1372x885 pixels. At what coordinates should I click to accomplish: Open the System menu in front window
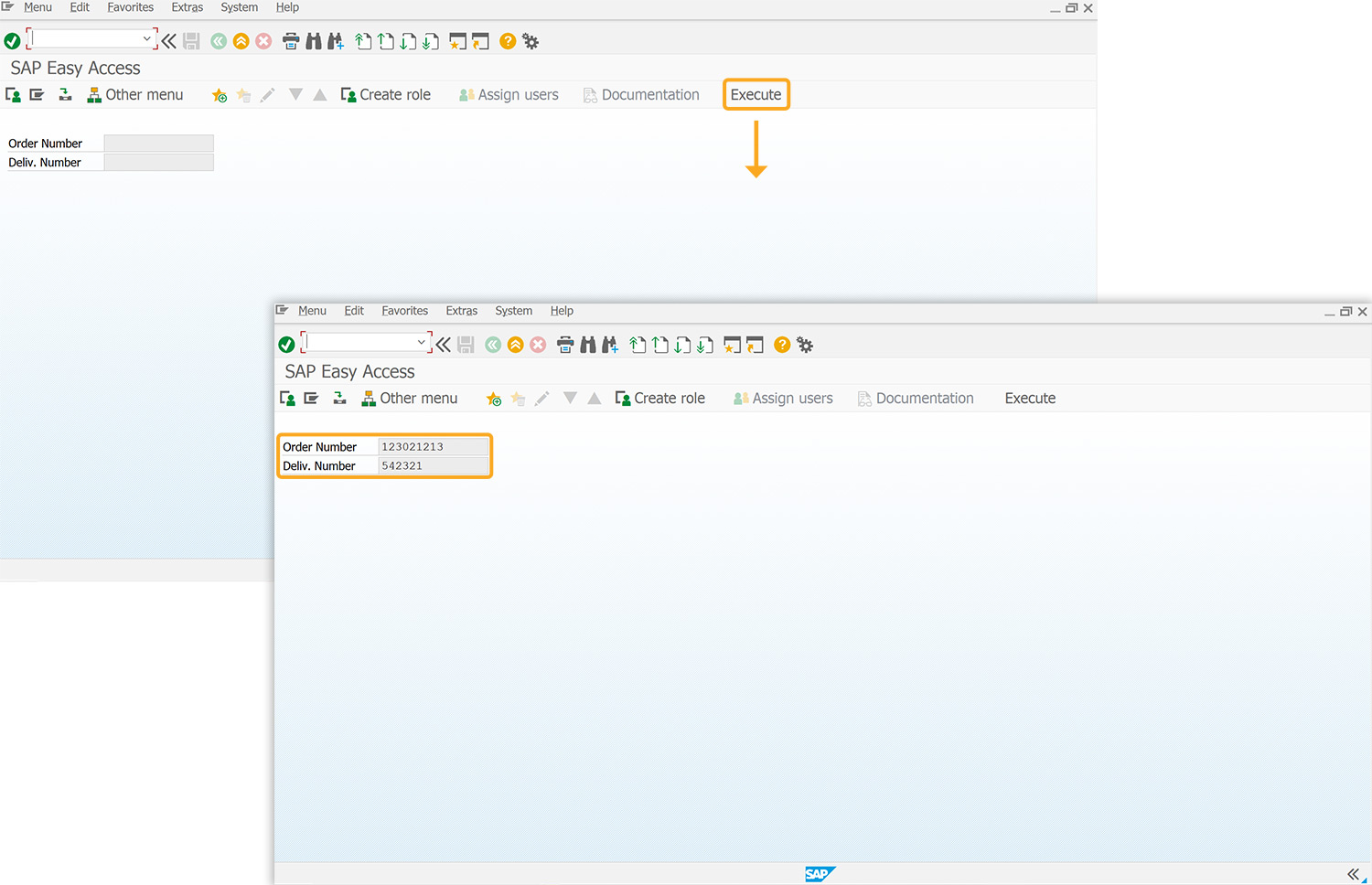[514, 311]
